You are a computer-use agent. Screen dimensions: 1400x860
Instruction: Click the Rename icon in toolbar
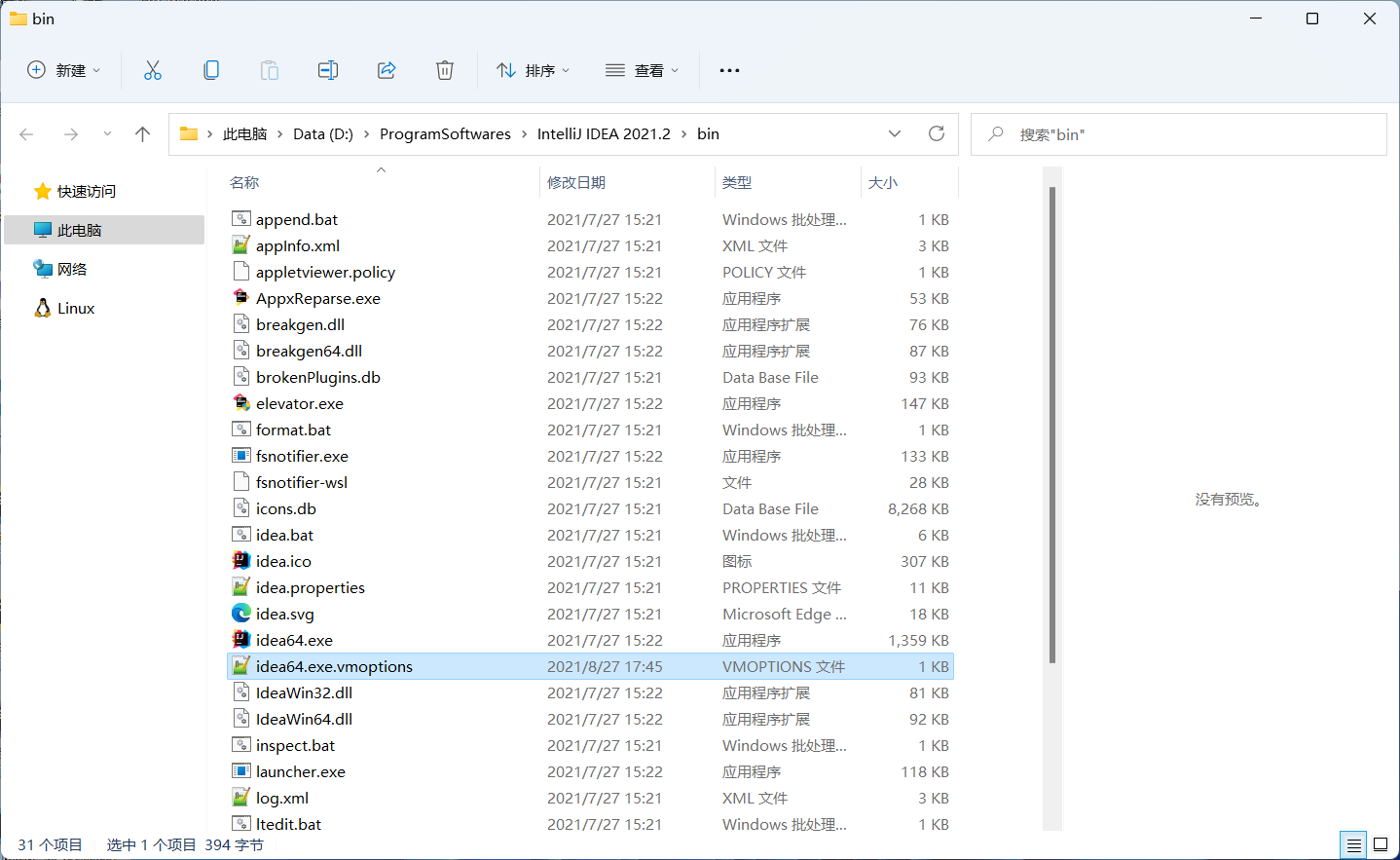coord(328,70)
